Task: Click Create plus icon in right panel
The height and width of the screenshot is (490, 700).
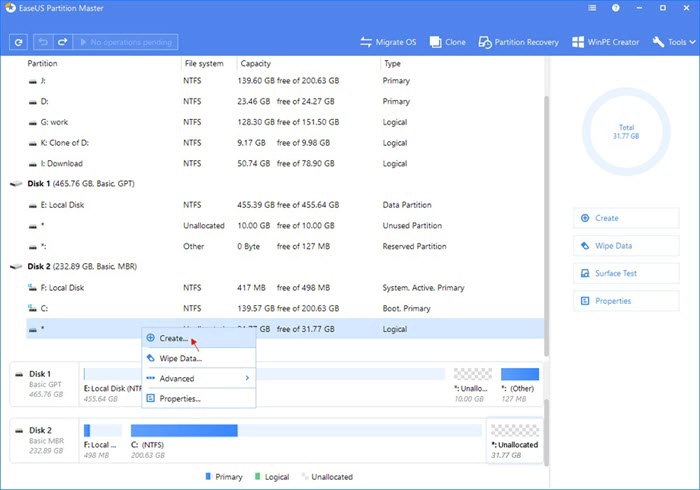Action: pos(585,218)
